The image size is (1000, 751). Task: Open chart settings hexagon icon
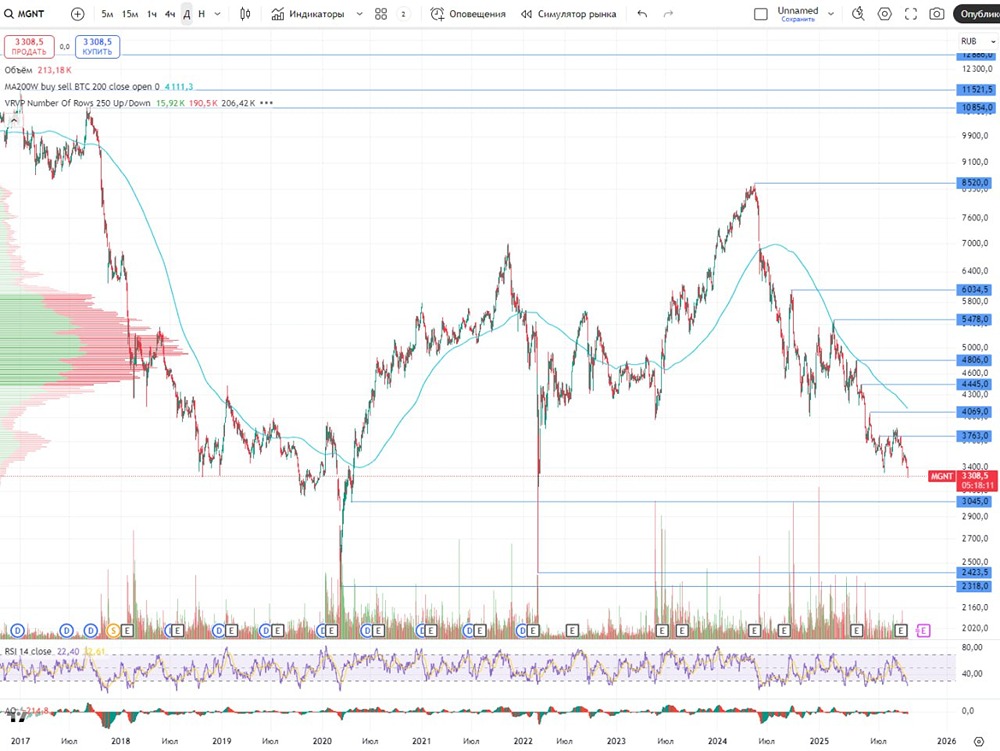click(885, 13)
